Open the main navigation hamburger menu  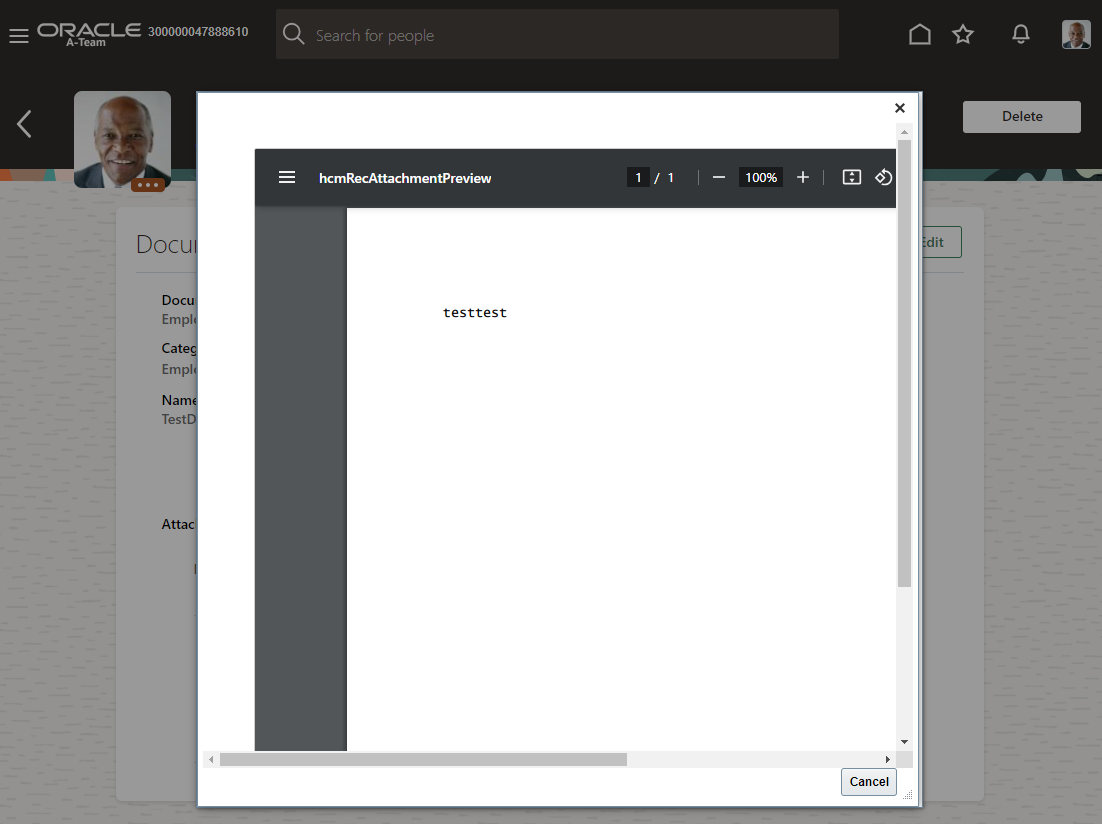pyautogui.click(x=19, y=36)
